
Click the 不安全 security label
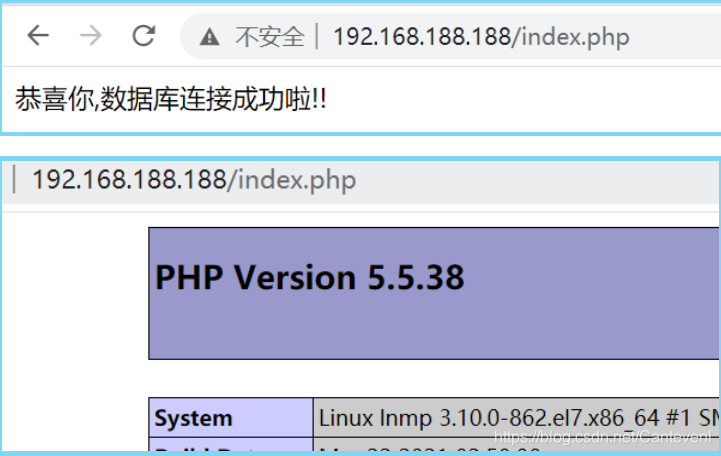pyautogui.click(x=270, y=37)
